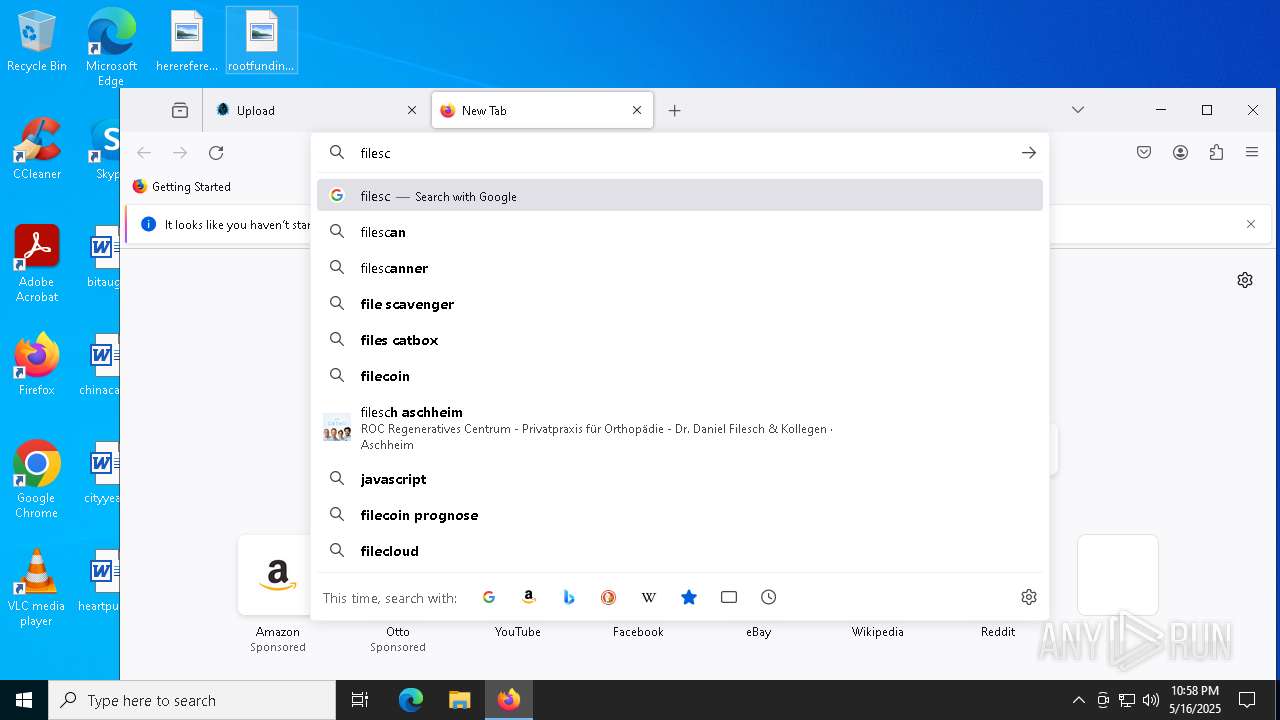Select the 'filesch aschheim' rich suggestion
The image size is (1280, 720).
point(680,428)
